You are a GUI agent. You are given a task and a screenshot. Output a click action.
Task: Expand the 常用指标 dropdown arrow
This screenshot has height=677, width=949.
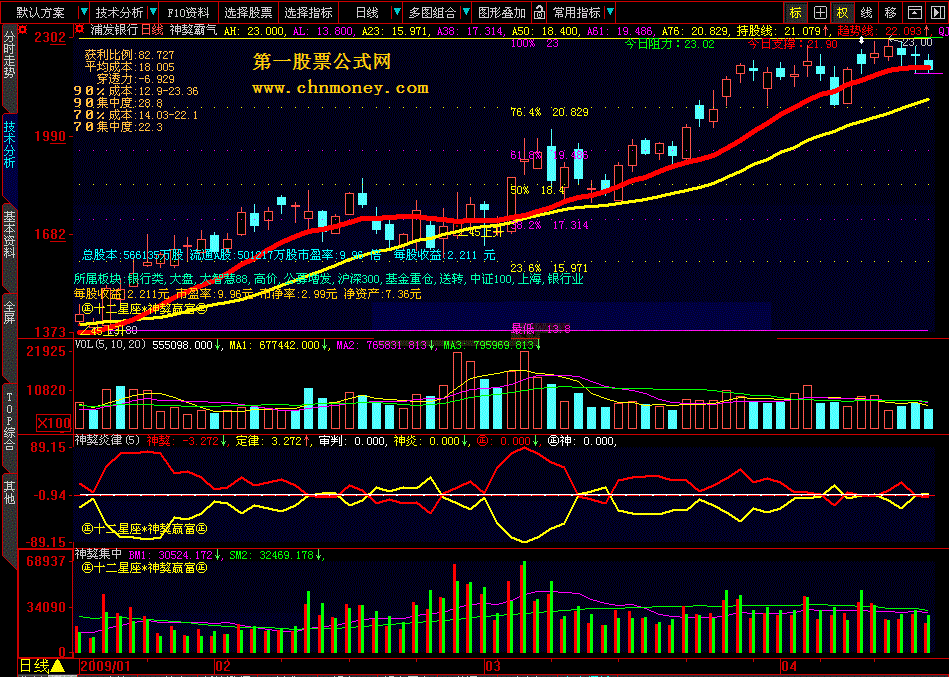(610, 12)
